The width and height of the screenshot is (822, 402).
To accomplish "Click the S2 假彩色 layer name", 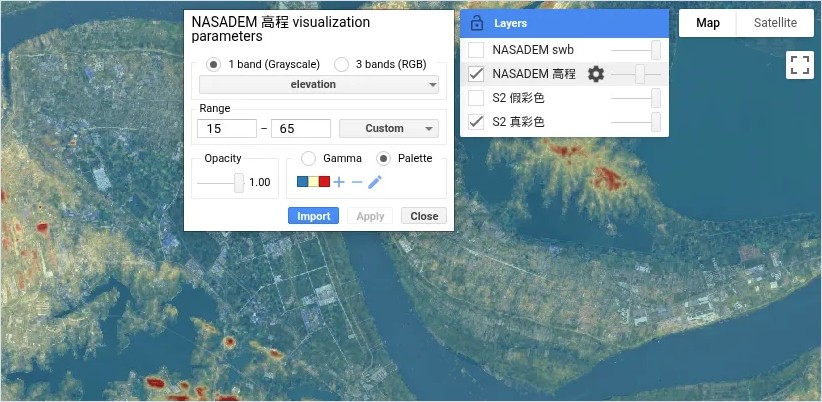I will pos(518,98).
